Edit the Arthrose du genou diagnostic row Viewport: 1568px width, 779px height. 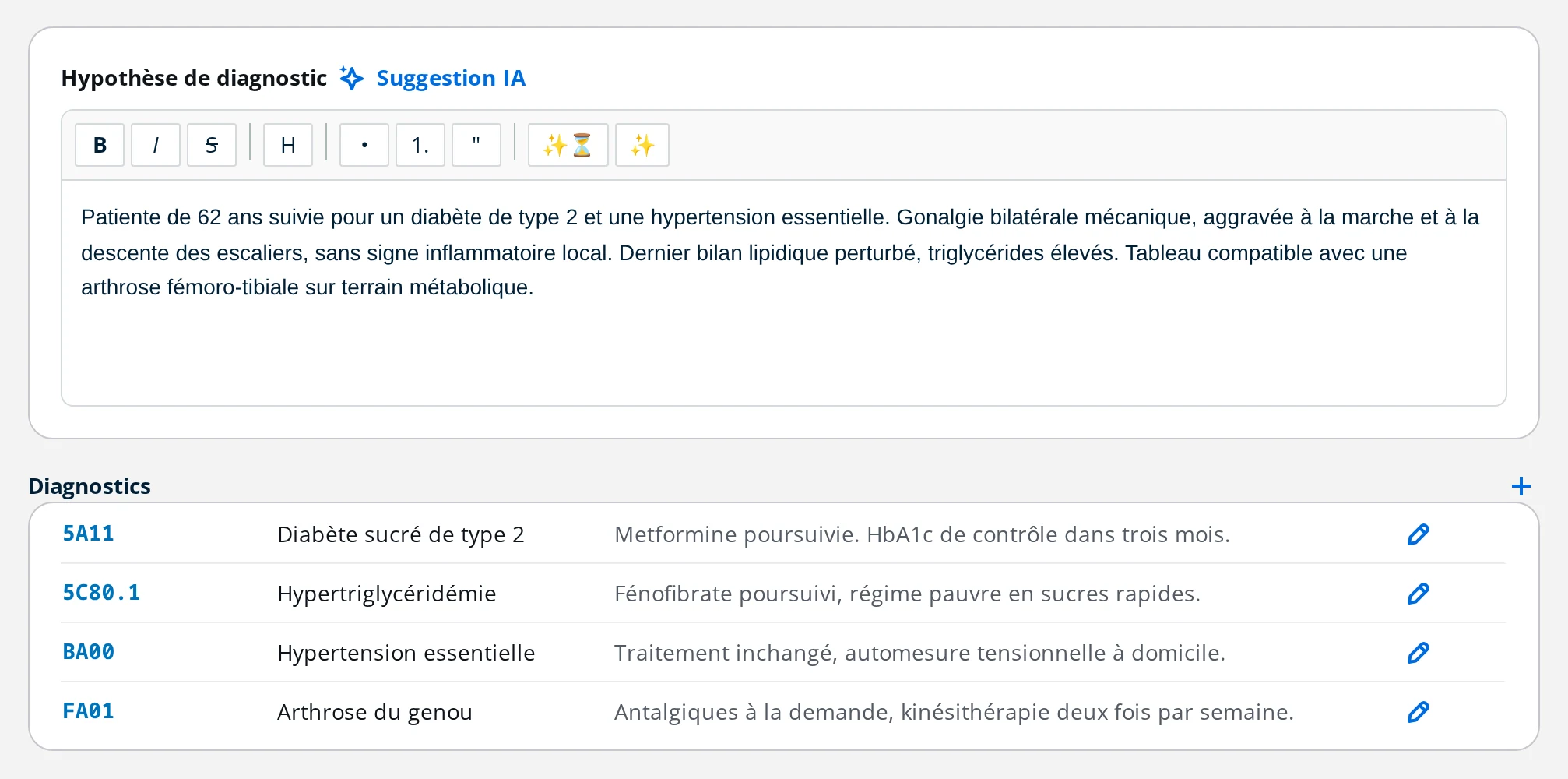pyautogui.click(x=1419, y=712)
